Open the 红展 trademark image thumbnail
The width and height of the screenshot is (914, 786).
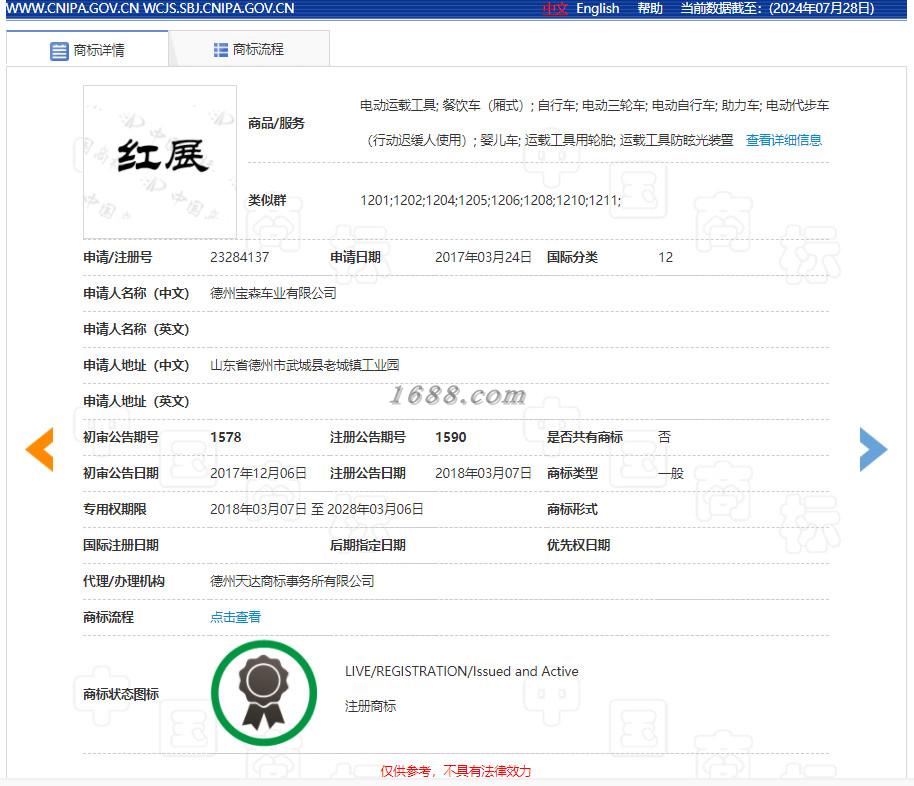160,162
